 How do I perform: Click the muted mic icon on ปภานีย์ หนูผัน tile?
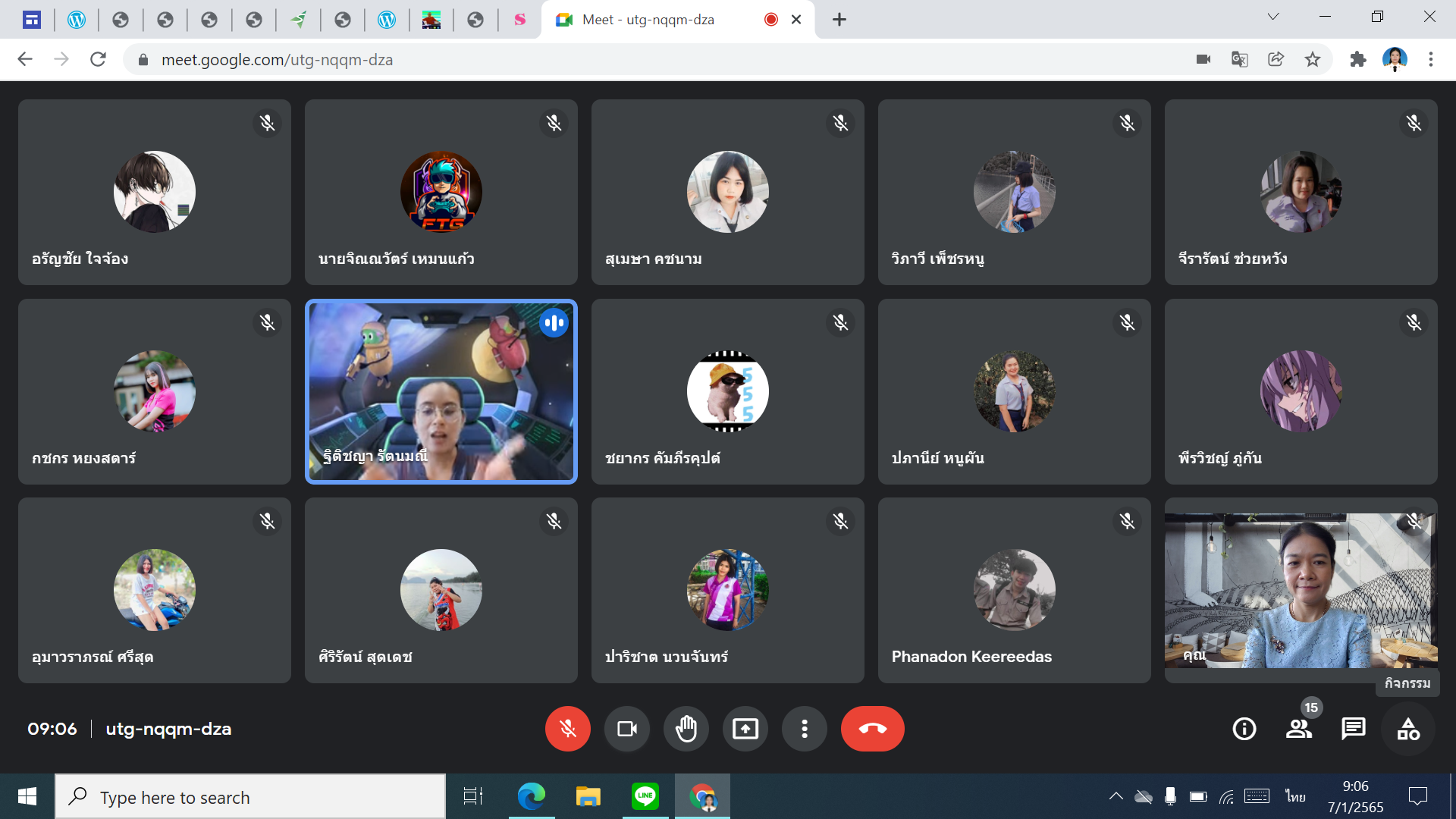click(1127, 322)
